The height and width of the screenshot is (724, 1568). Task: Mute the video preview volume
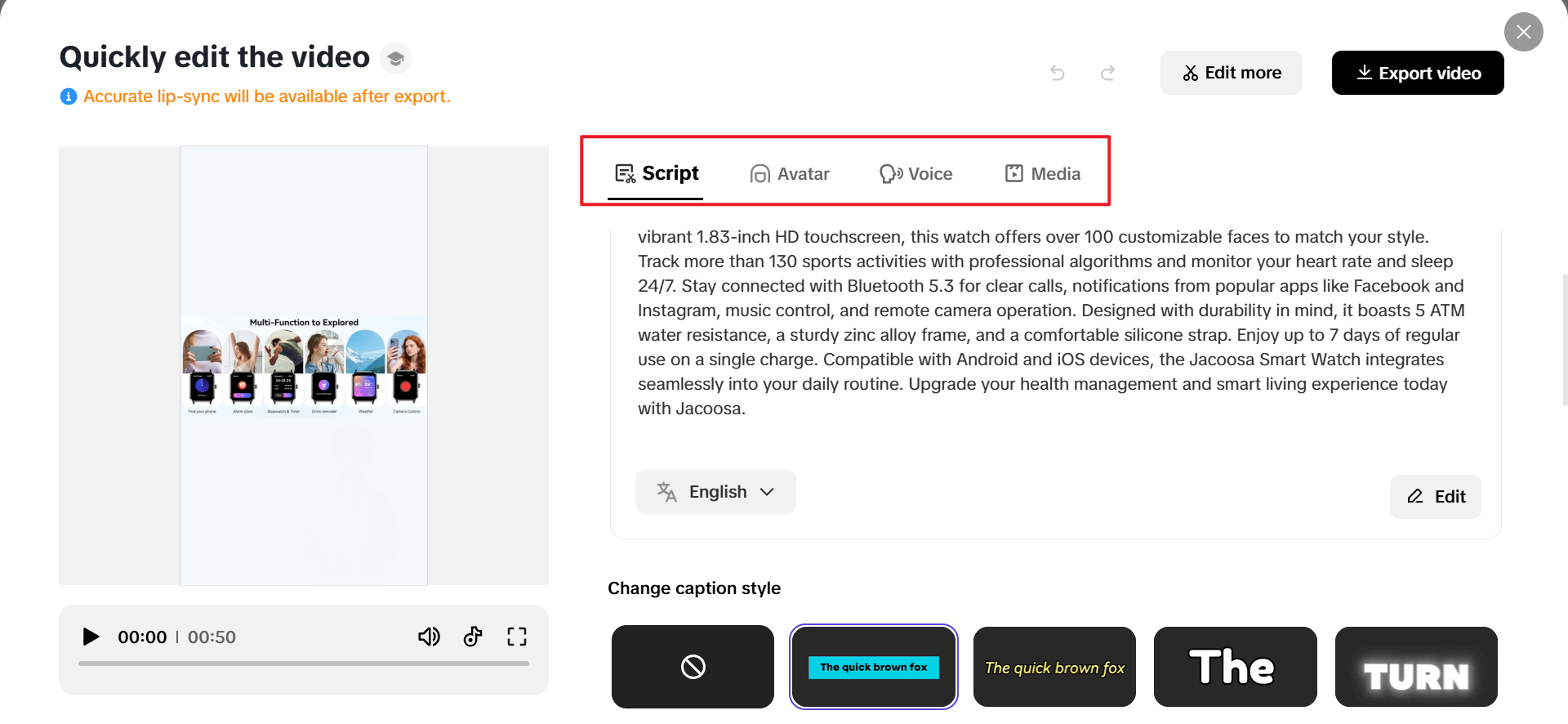pos(429,637)
